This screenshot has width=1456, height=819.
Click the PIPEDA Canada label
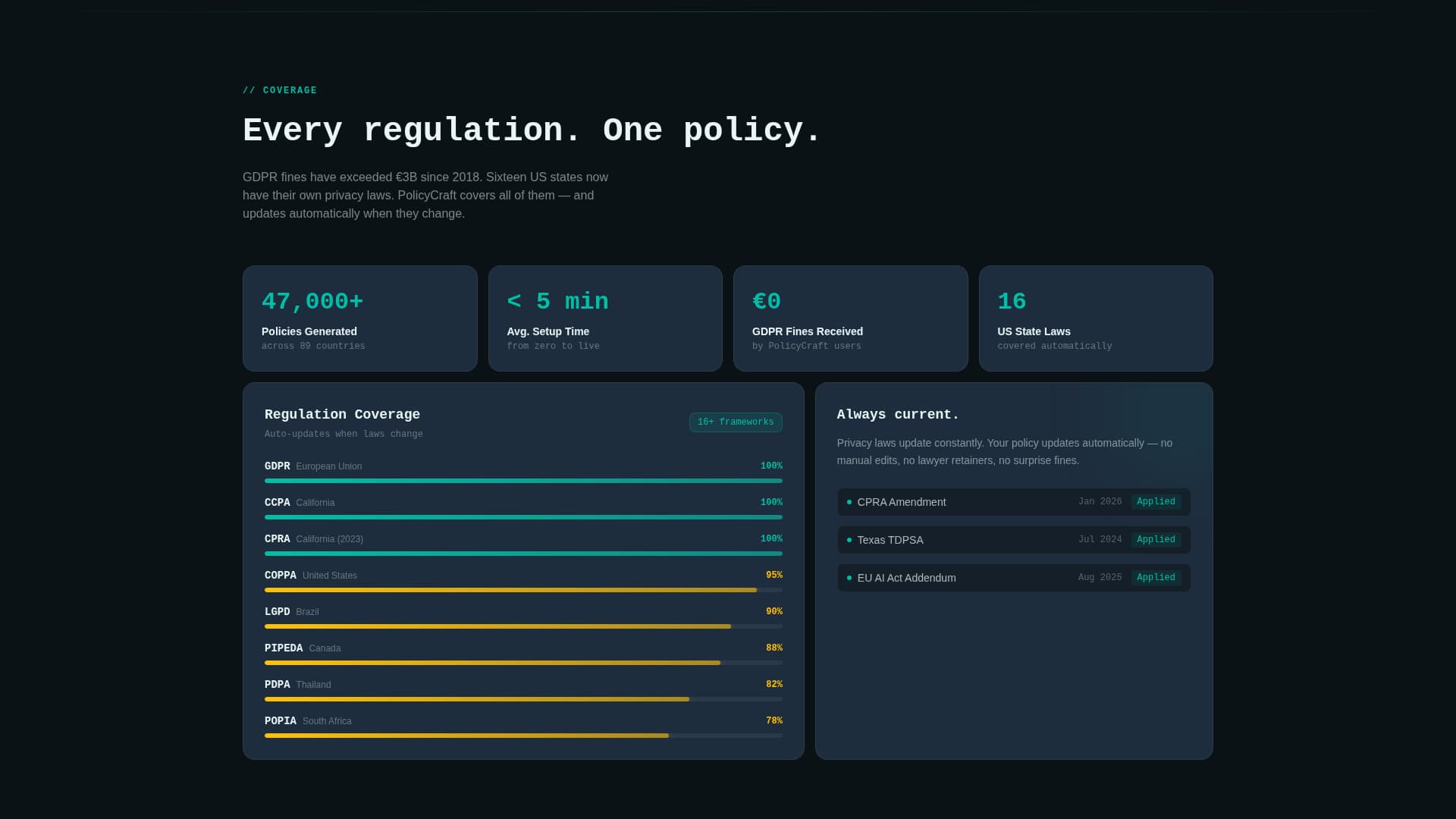tap(303, 648)
